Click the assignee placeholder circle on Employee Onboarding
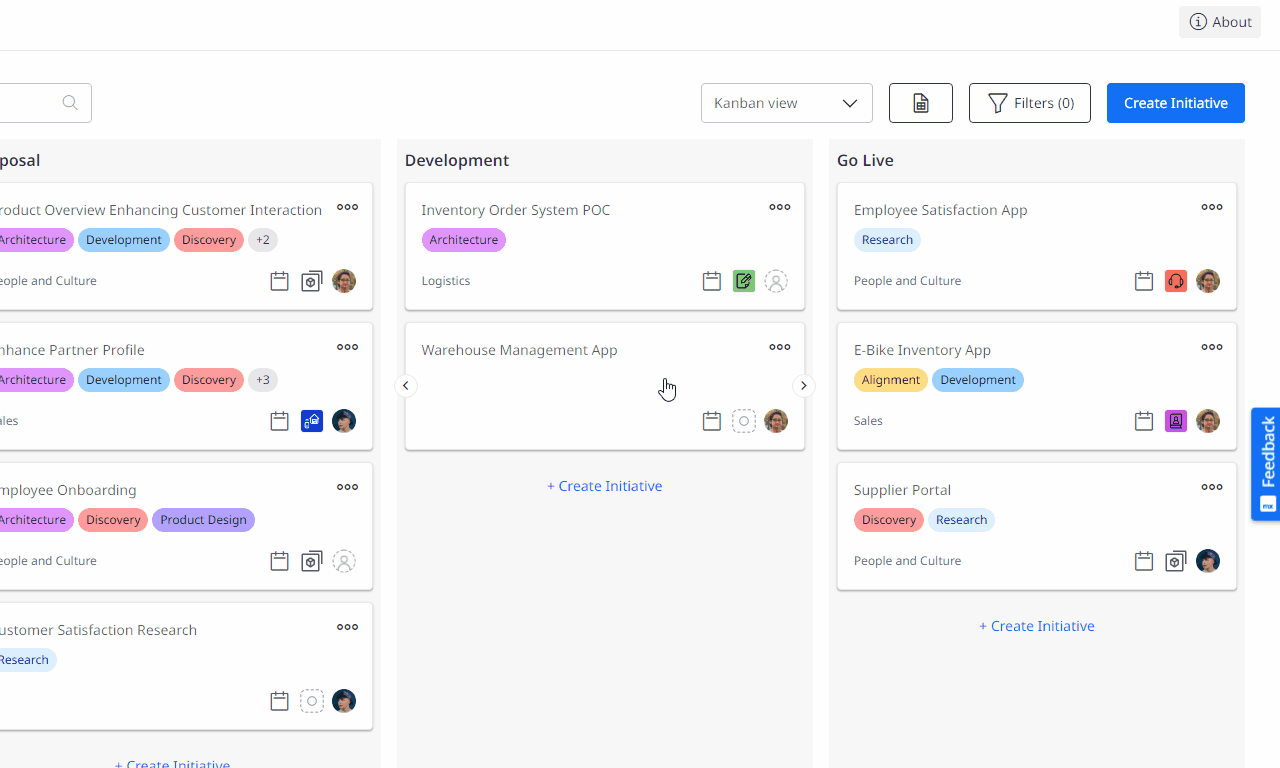1280x768 pixels. pyautogui.click(x=344, y=561)
